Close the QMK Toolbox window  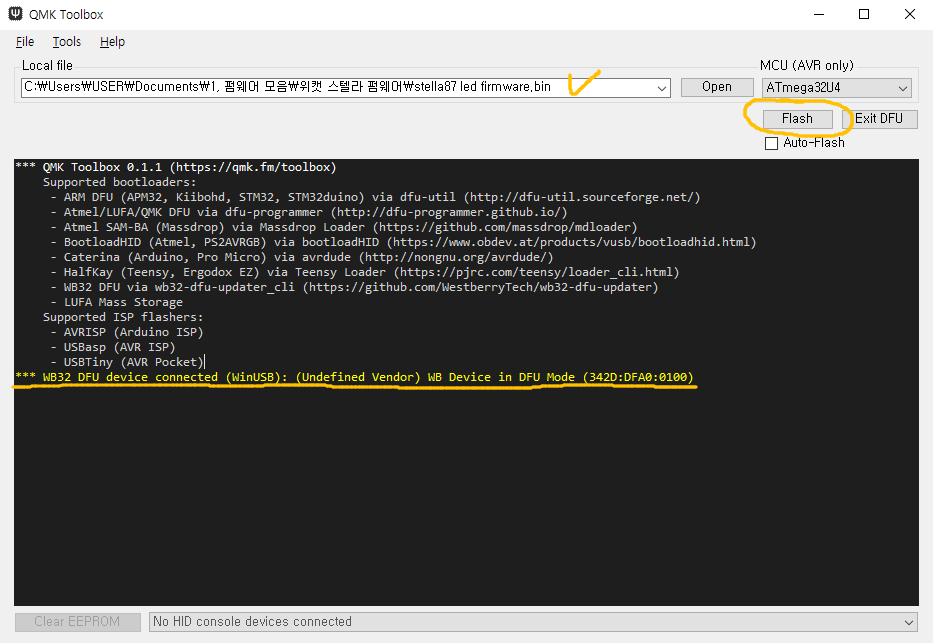[910, 14]
